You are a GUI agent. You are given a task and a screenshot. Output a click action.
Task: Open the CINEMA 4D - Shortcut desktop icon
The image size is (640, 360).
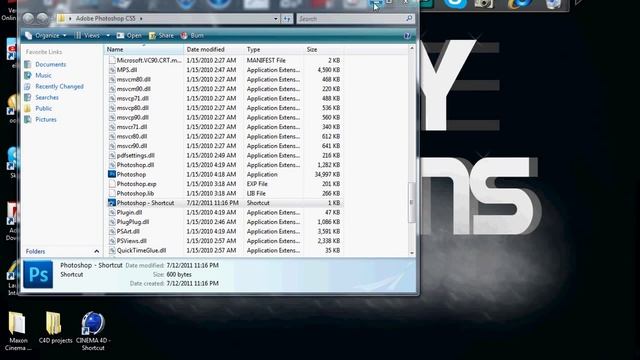[x=93, y=331]
